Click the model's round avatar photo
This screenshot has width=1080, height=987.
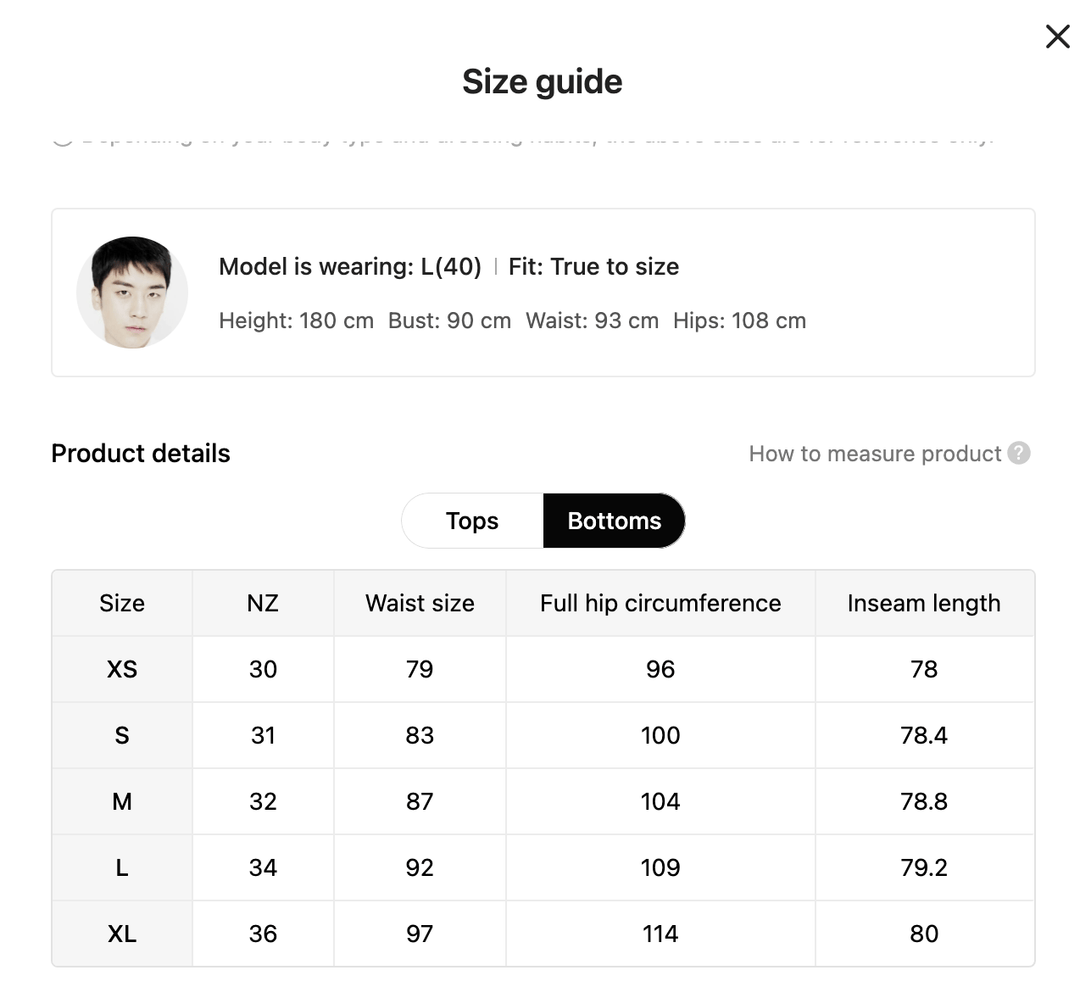[132, 292]
